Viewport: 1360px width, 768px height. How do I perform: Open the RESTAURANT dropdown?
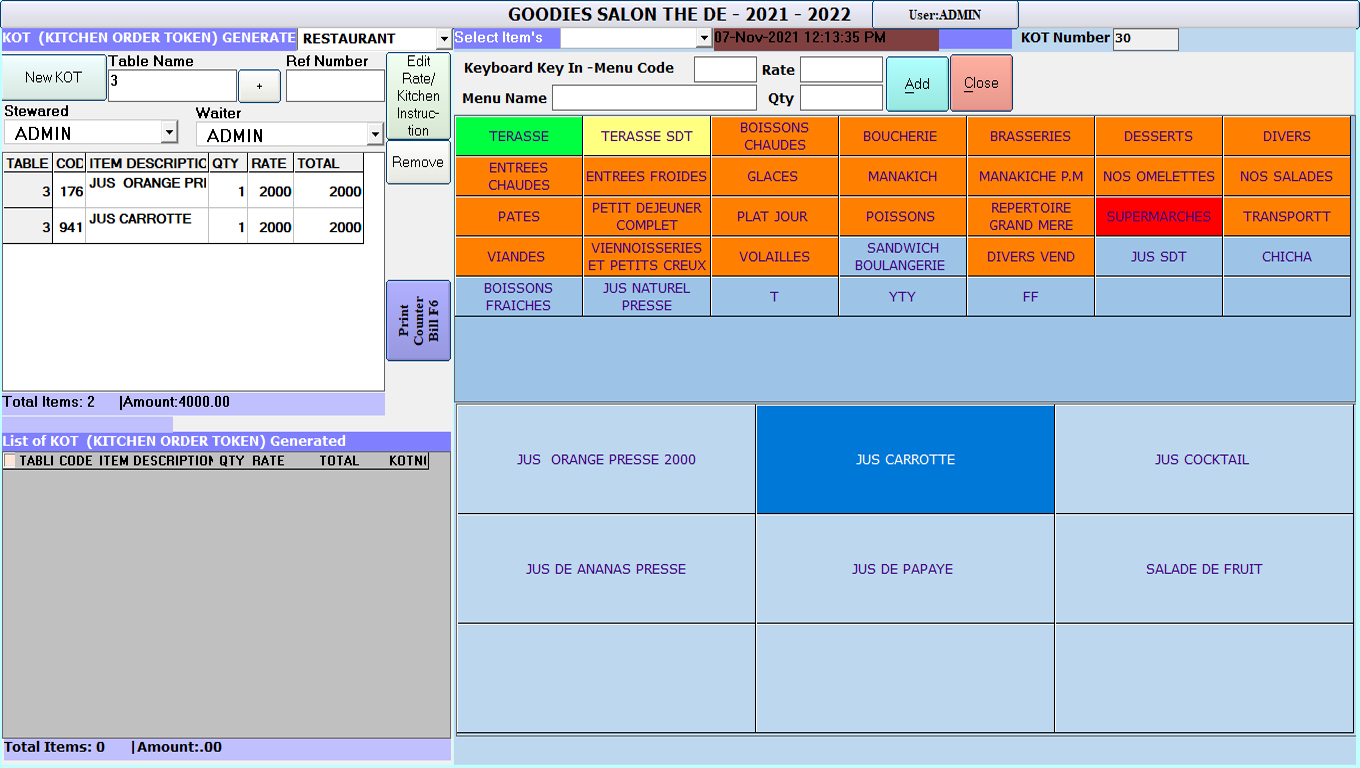pyautogui.click(x=444, y=39)
